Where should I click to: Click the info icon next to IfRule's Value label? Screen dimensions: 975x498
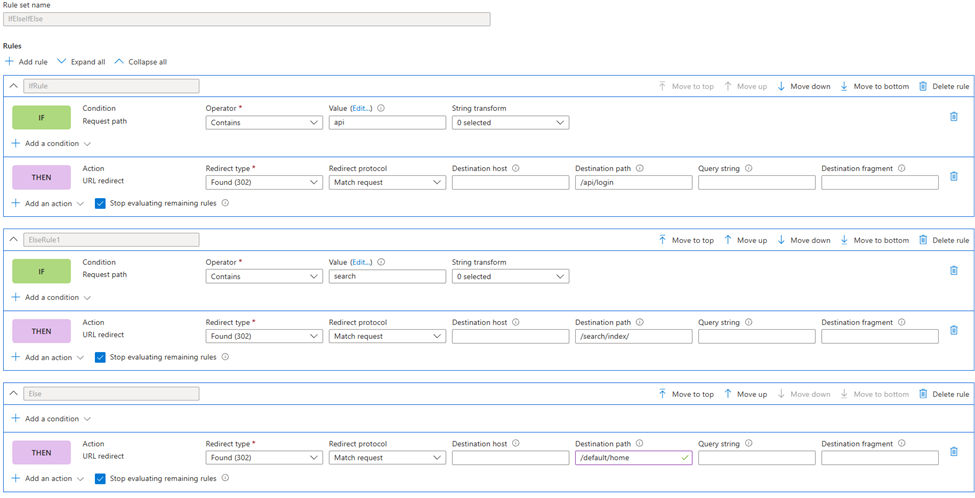(x=381, y=108)
